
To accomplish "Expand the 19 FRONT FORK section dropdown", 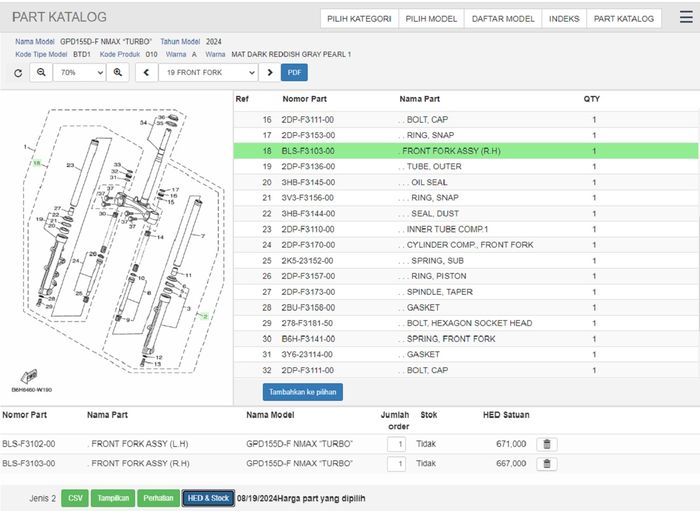I will (208, 73).
